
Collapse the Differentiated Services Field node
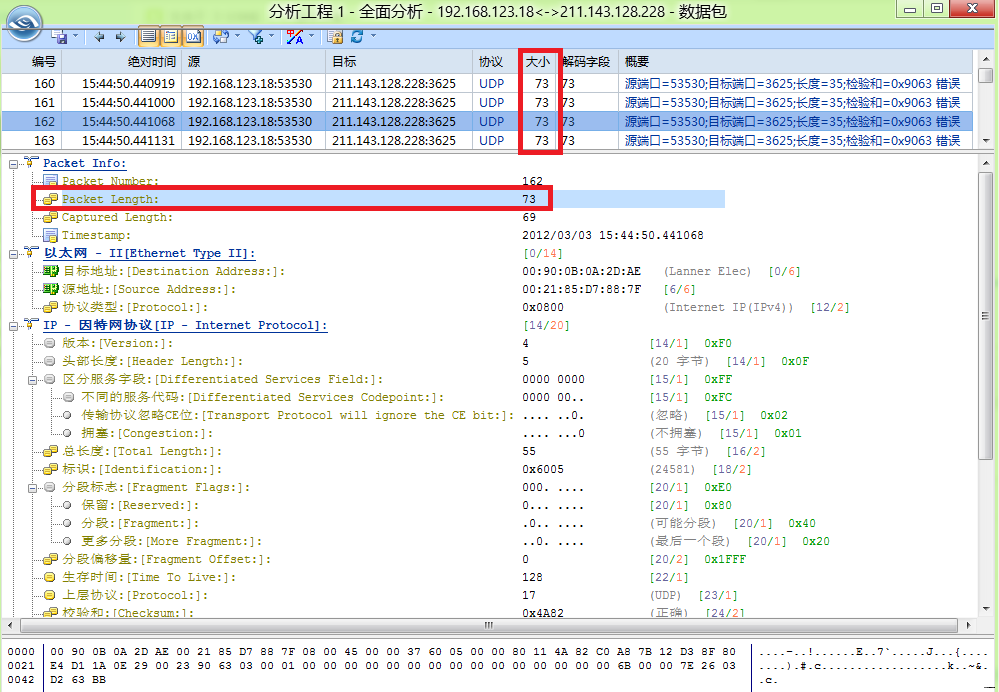click(x=32, y=379)
